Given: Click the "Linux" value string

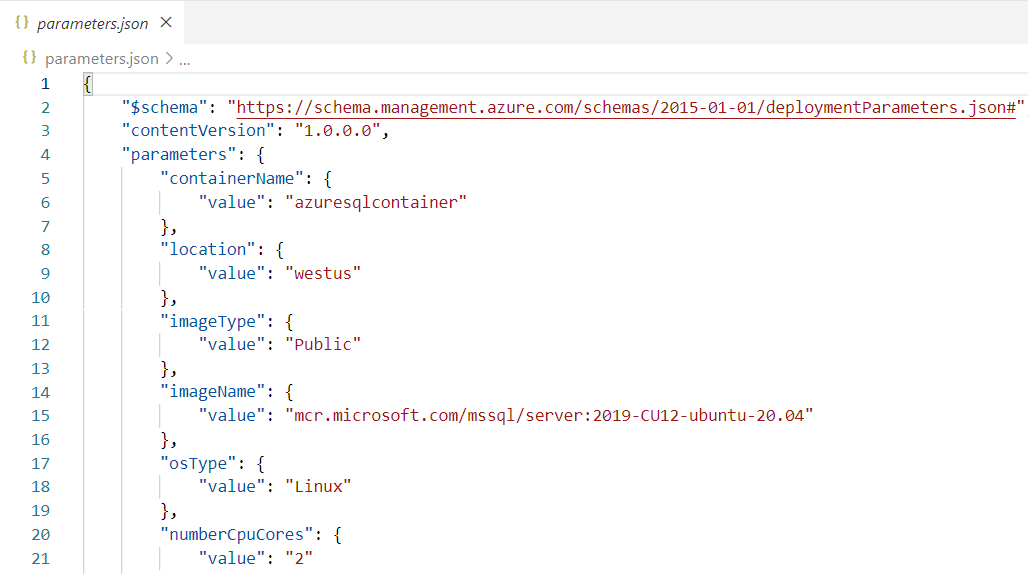Looking at the screenshot, I should (x=317, y=487).
